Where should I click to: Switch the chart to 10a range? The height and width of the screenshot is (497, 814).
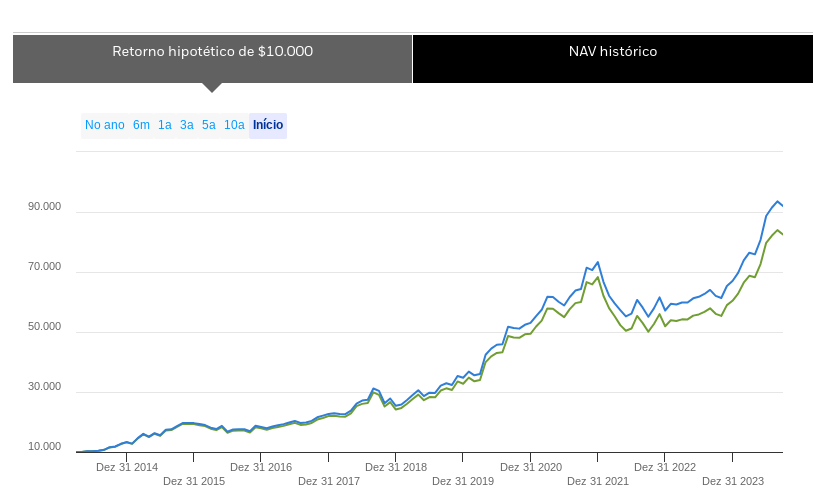[x=234, y=125]
